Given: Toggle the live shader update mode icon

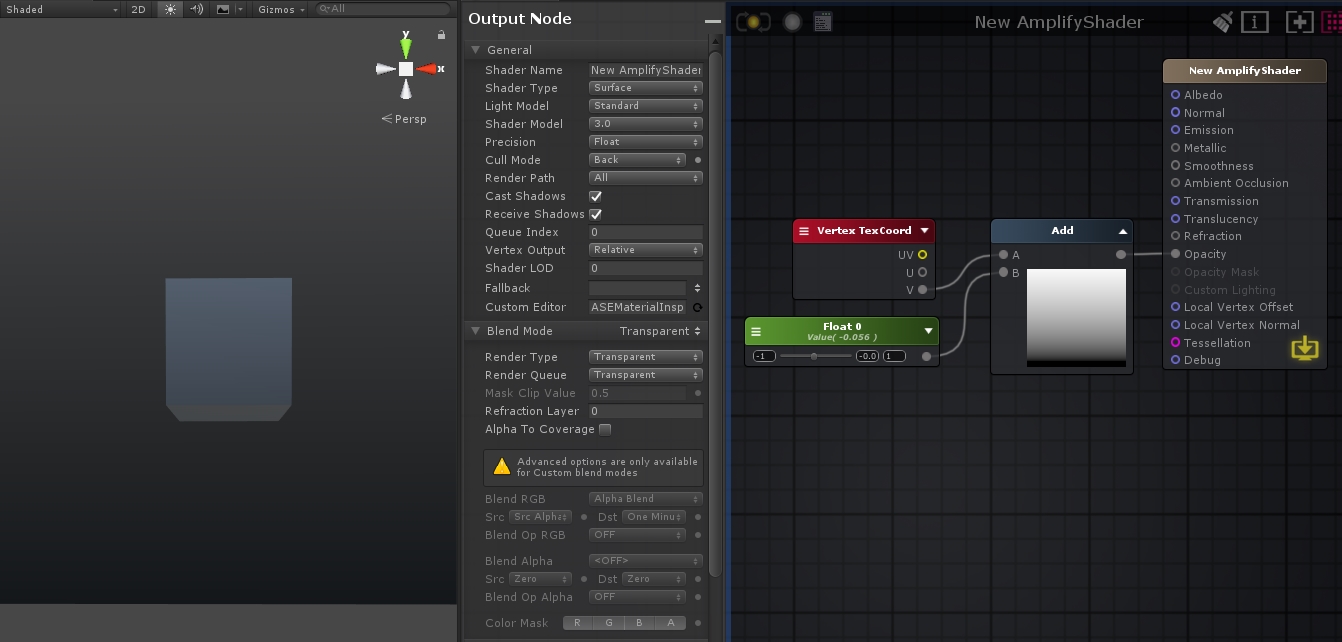Looking at the screenshot, I should (753, 21).
